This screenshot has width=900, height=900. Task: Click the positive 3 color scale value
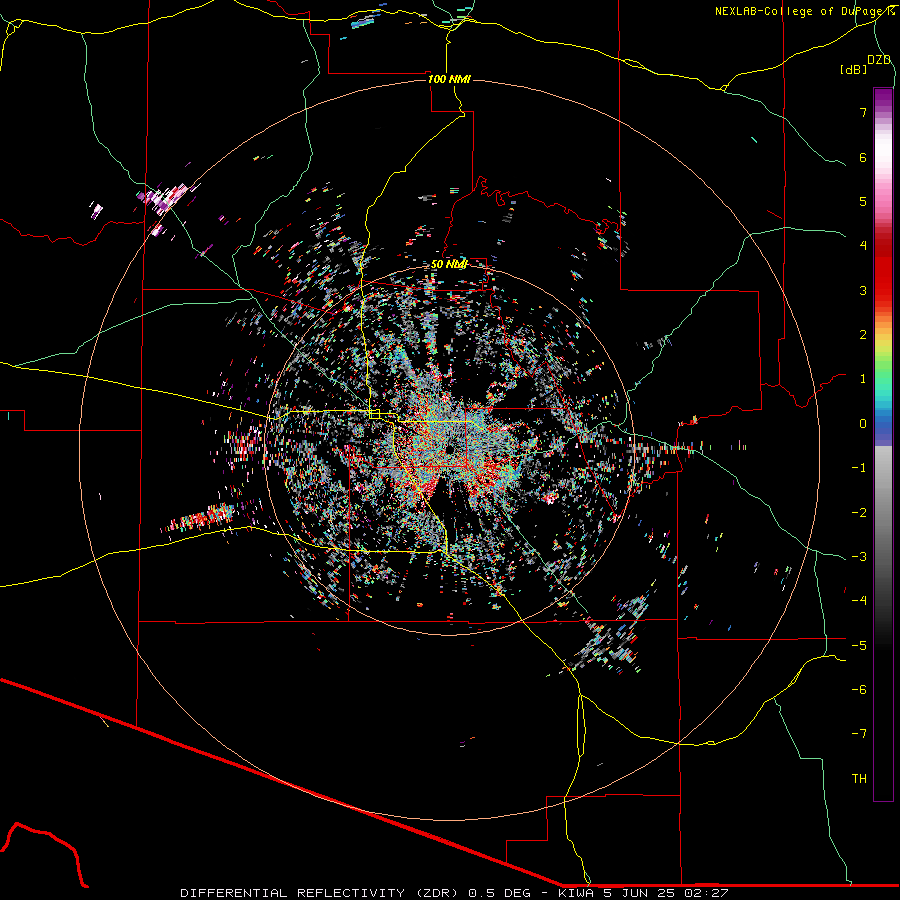point(863,290)
